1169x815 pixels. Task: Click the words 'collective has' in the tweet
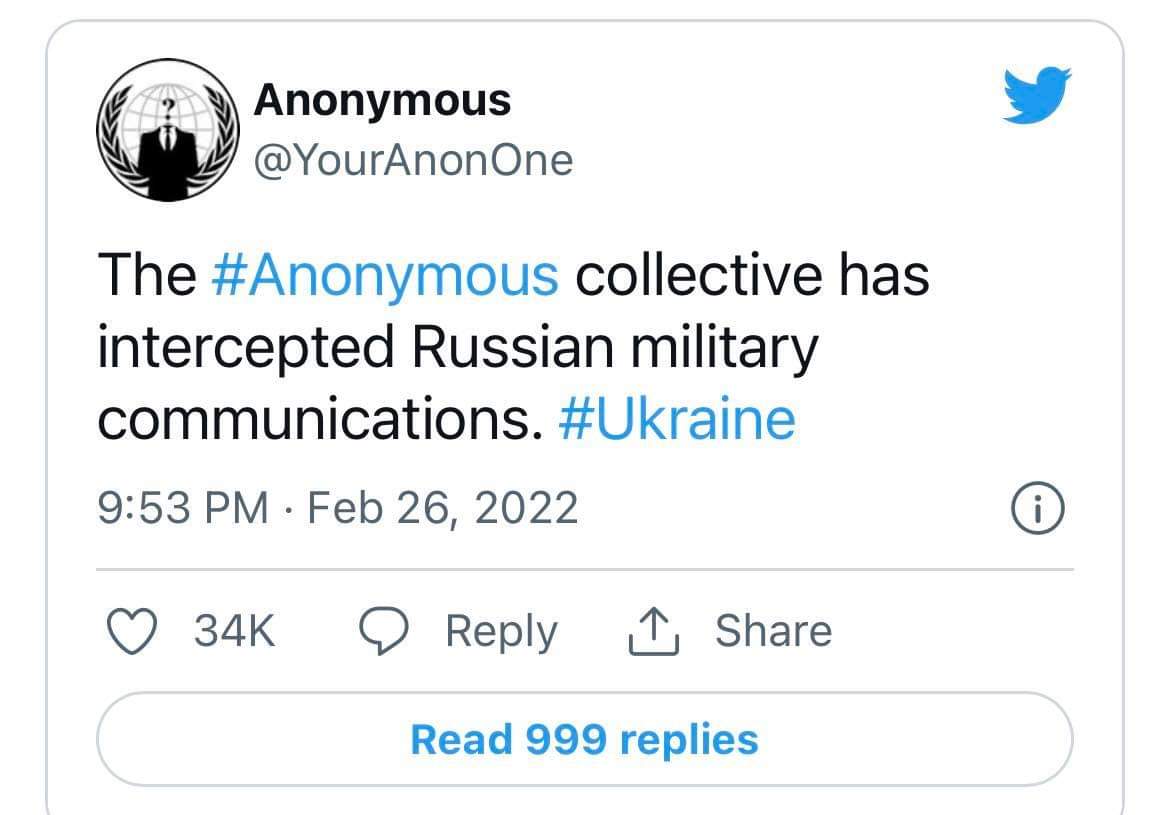coord(752,274)
